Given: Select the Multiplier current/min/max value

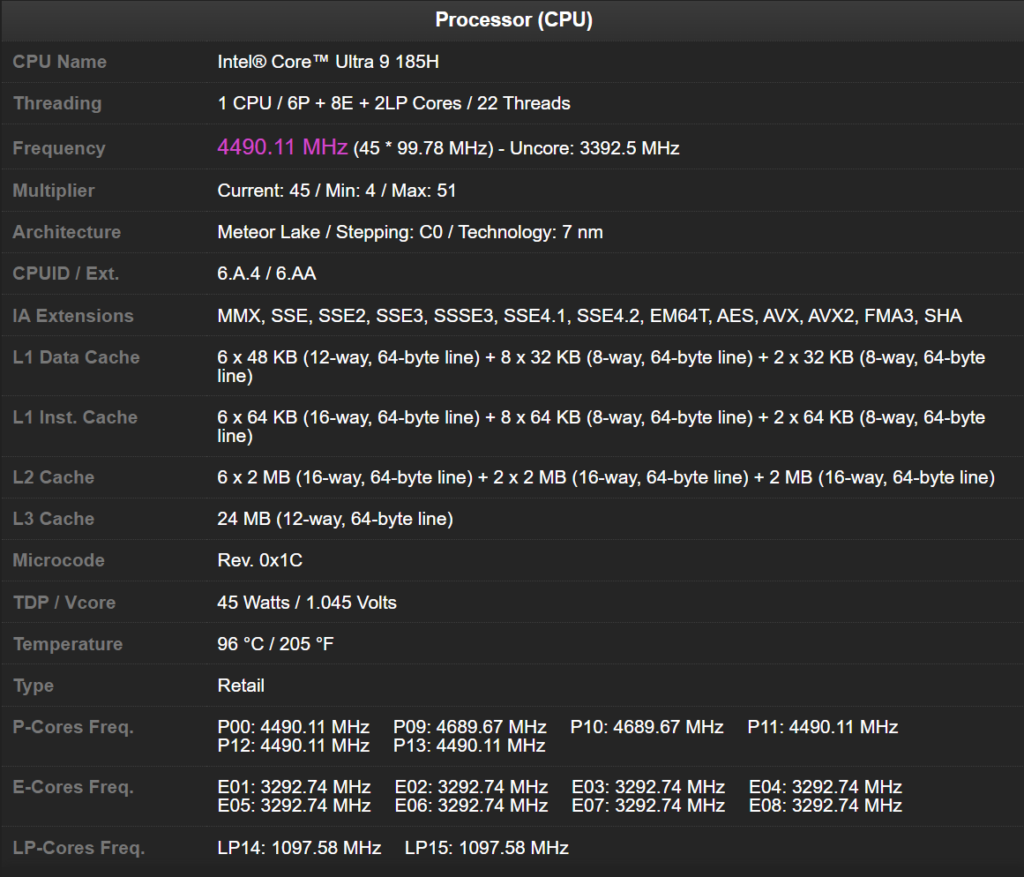Looking at the screenshot, I should [337, 190].
